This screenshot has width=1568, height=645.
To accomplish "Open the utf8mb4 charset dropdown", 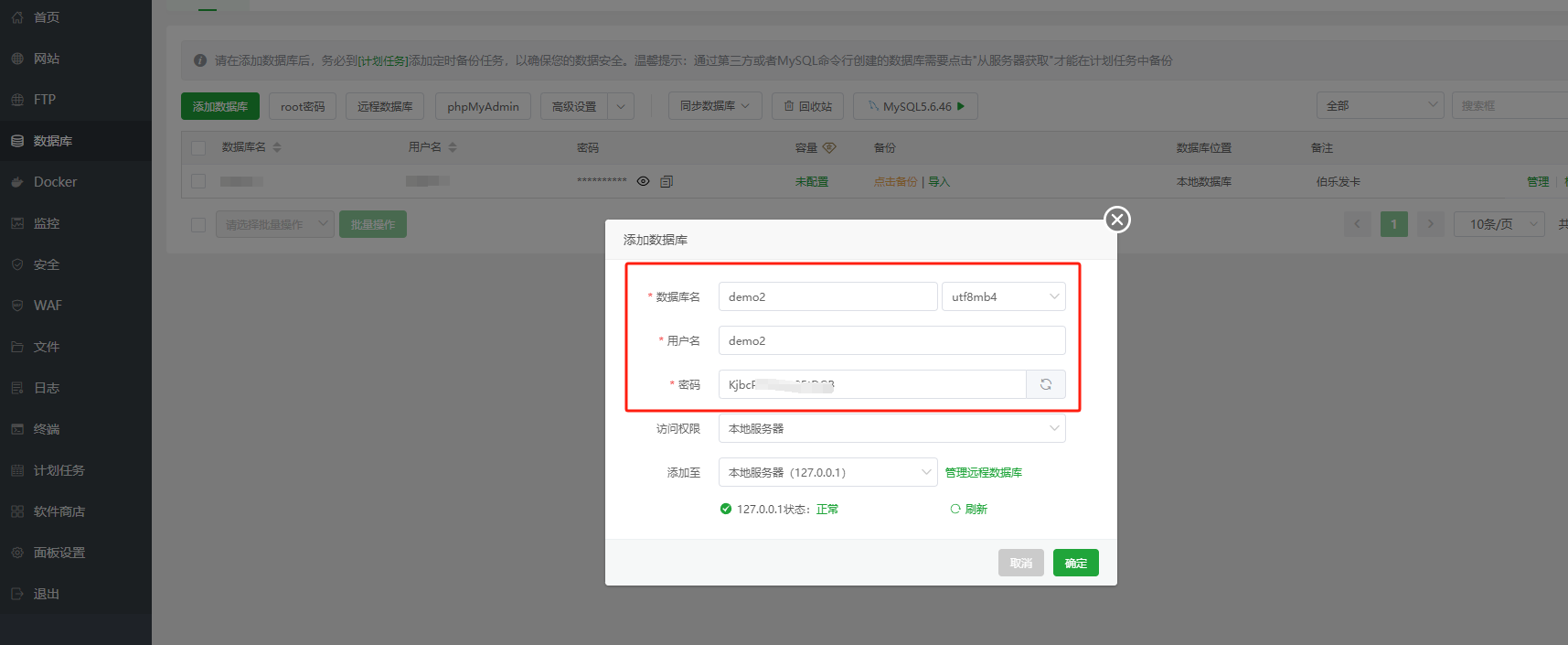I will tap(1003, 296).
